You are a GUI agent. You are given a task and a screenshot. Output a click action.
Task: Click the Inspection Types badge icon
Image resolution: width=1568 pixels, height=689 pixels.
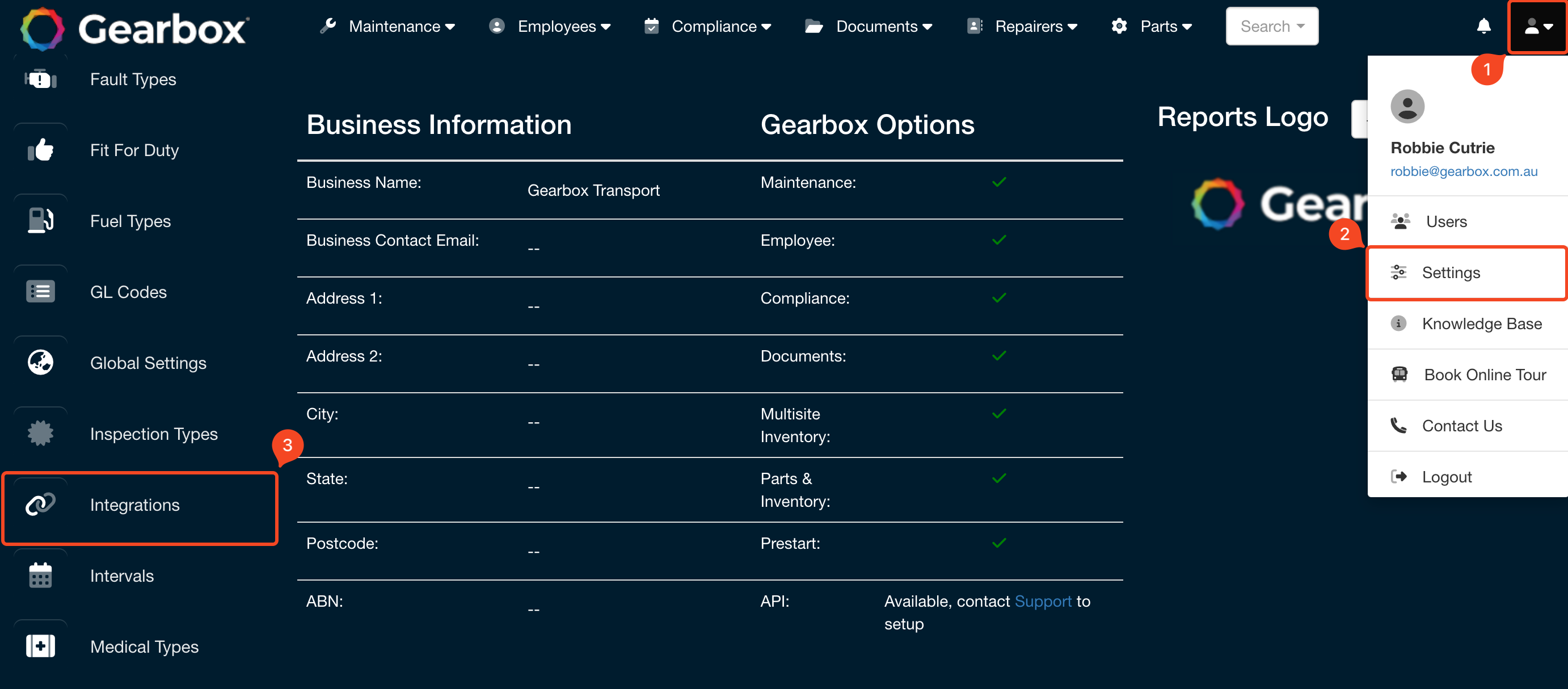(x=40, y=433)
